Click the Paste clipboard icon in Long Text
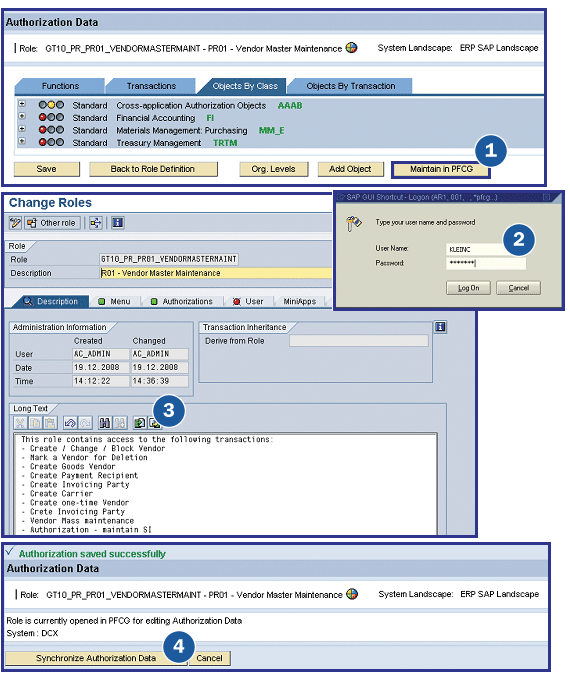 (x=50, y=422)
